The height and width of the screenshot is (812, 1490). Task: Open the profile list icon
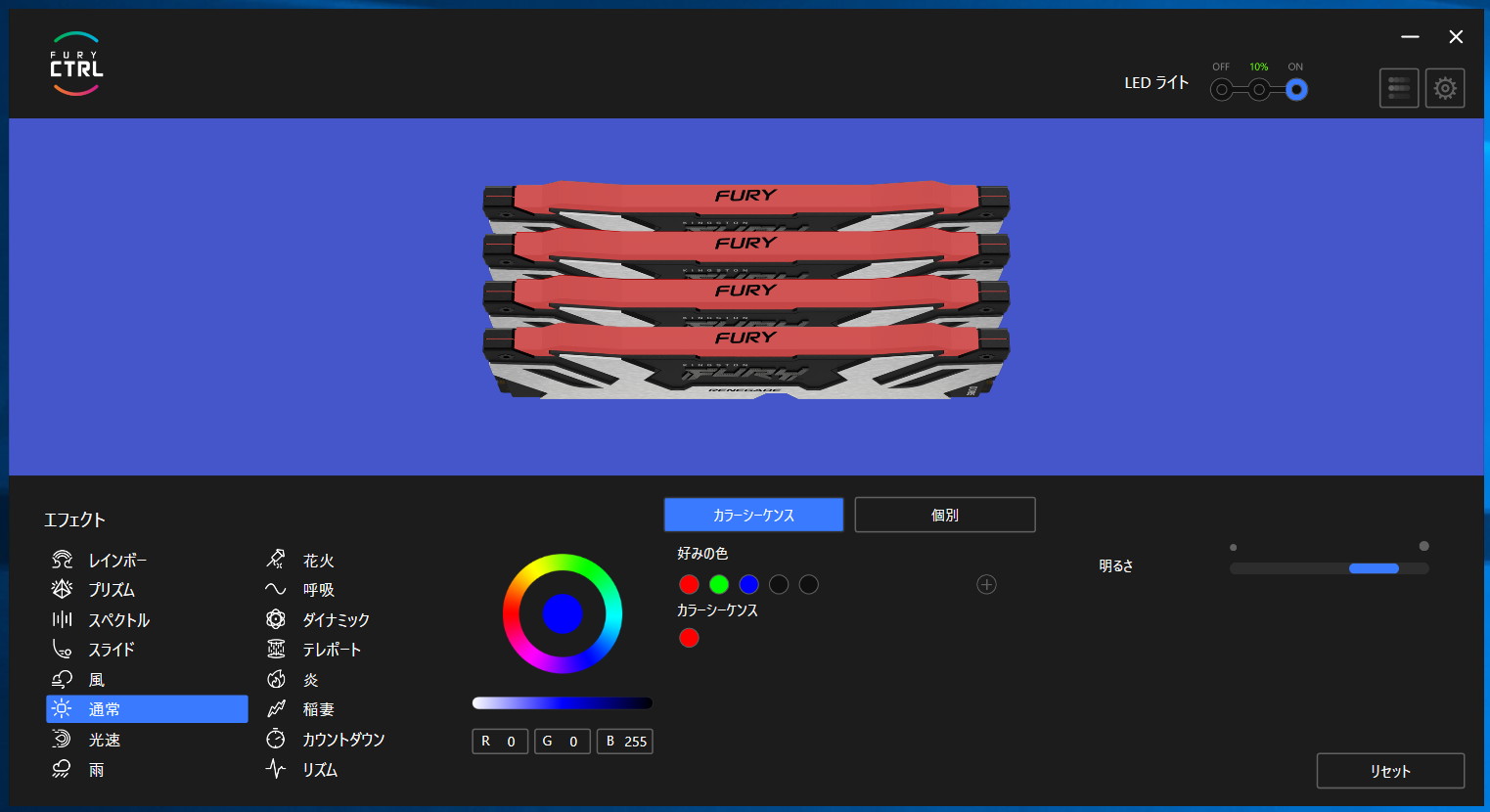point(1399,88)
